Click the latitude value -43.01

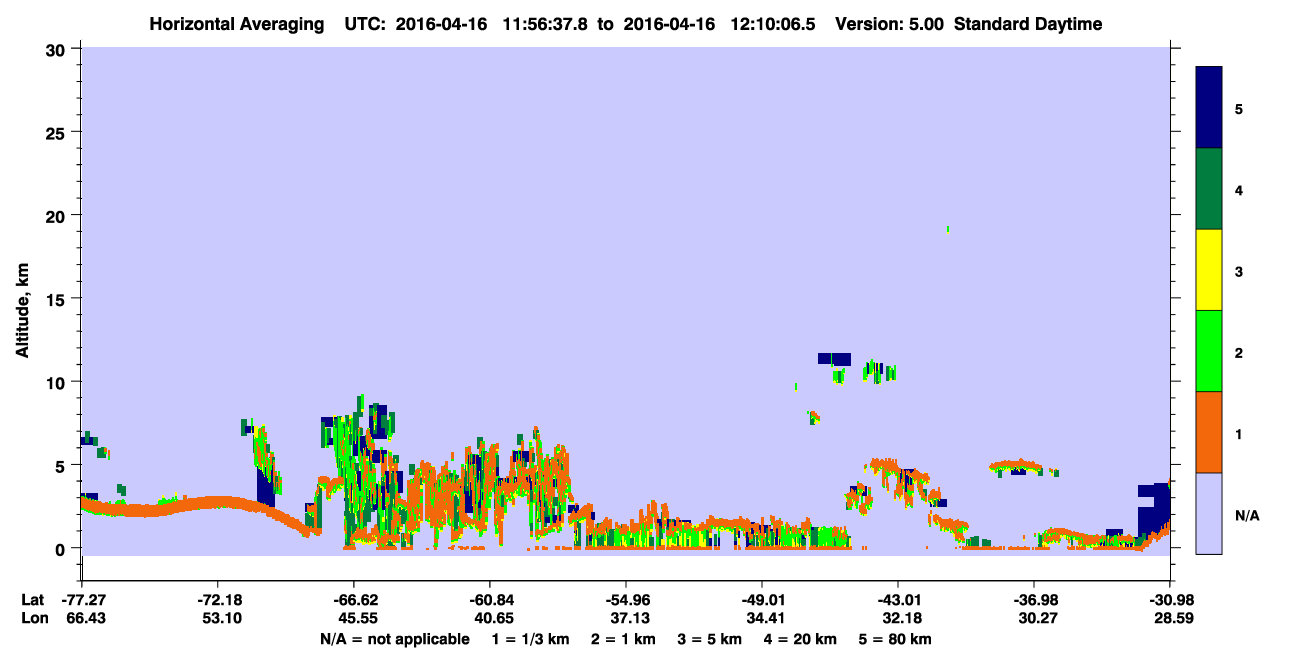pos(897,600)
